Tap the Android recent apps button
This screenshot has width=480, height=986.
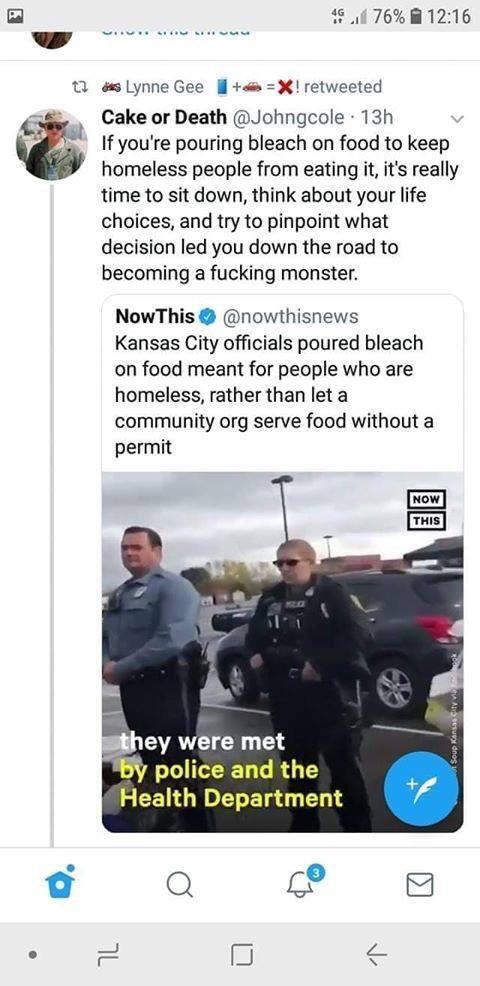105,955
